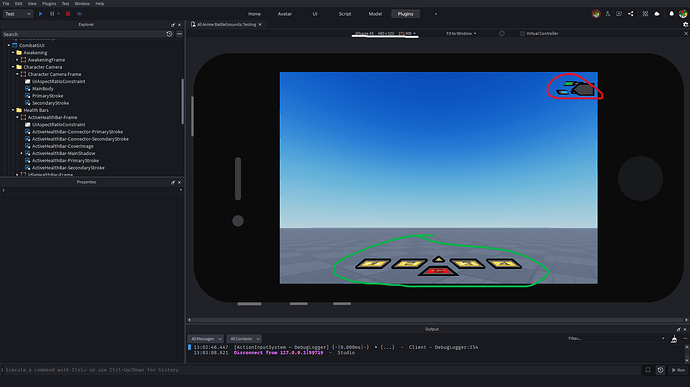Undock the Properties panel
This screenshot has width=690, height=387.
(173, 182)
